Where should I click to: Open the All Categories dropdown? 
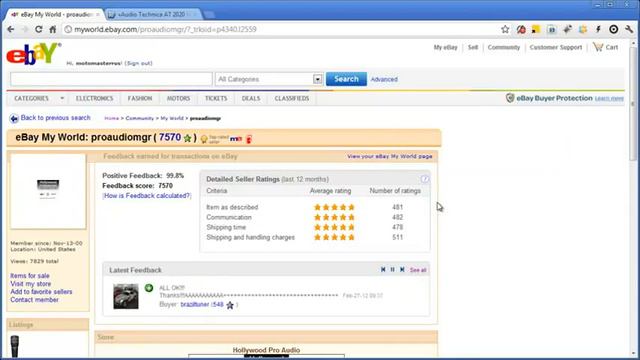point(318,79)
